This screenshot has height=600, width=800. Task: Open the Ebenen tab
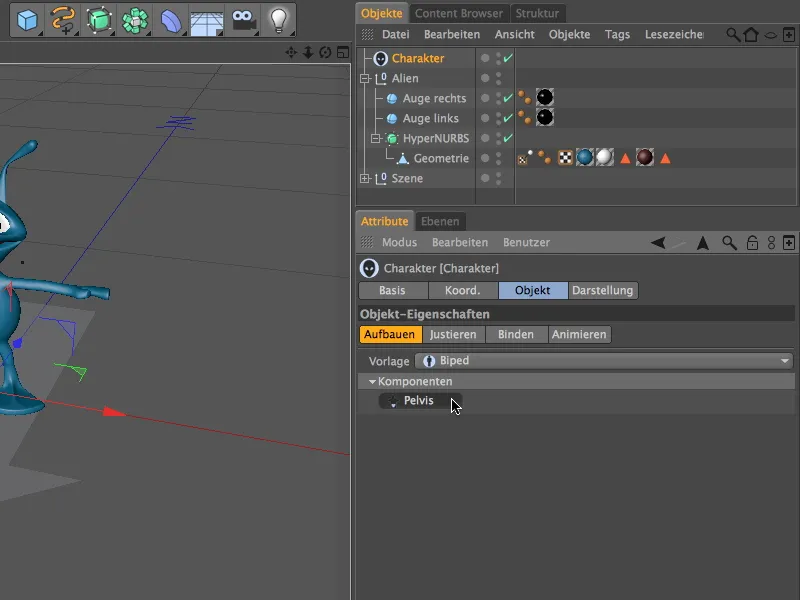click(x=440, y=221)
